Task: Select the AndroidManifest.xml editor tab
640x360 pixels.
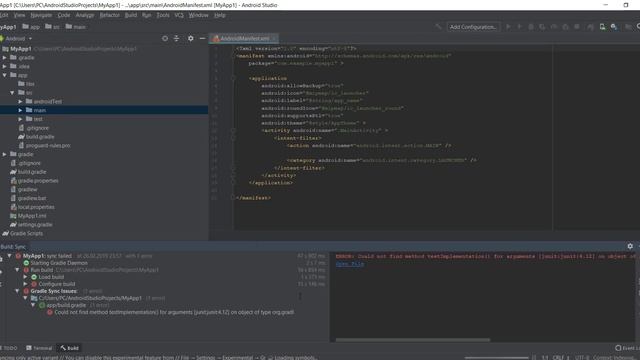Action: tap(244, 39)
